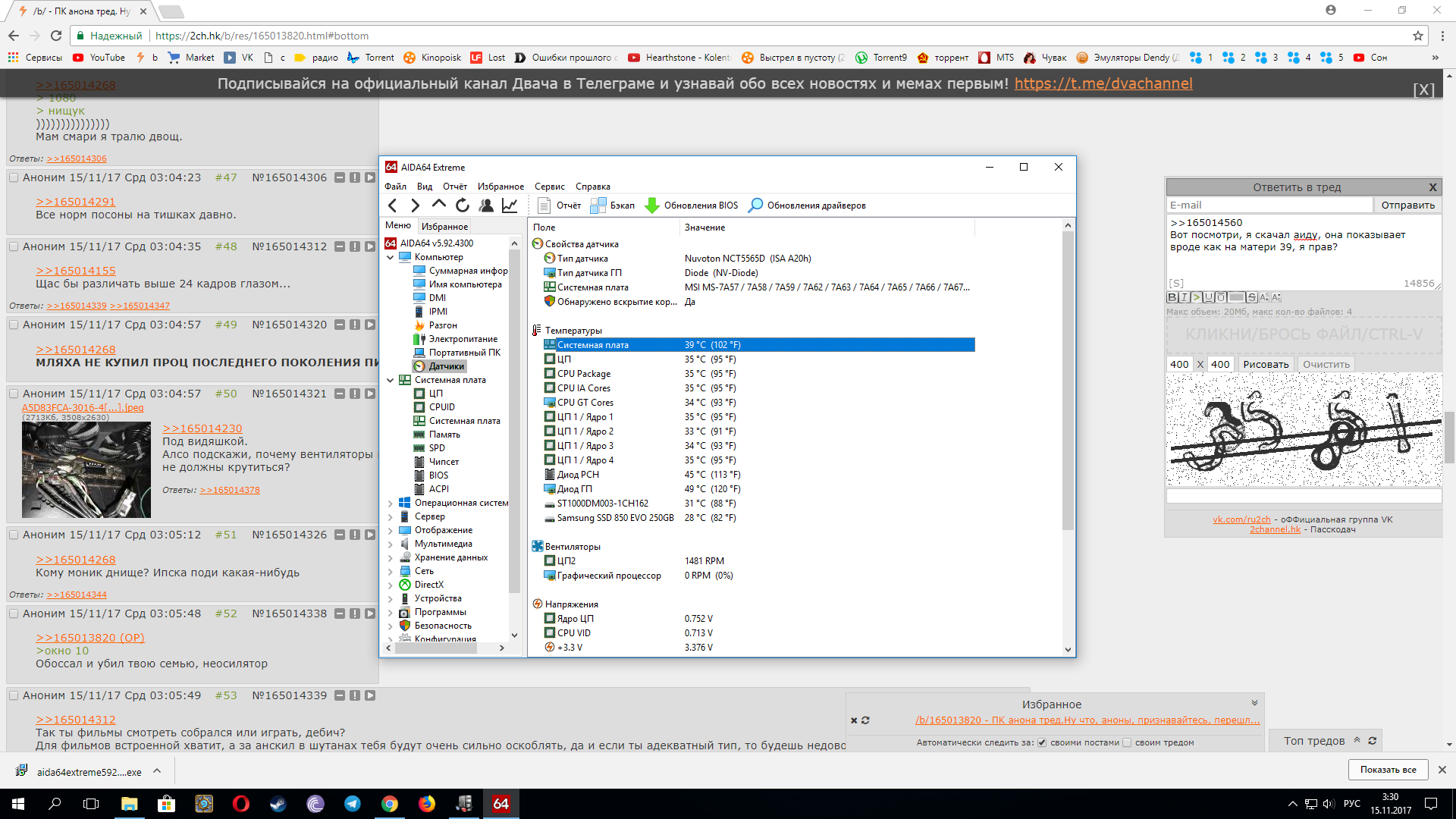Check the checkbox of post №165014338
Viewport: 1456px width, 819px height.
[x=14, y=613]
